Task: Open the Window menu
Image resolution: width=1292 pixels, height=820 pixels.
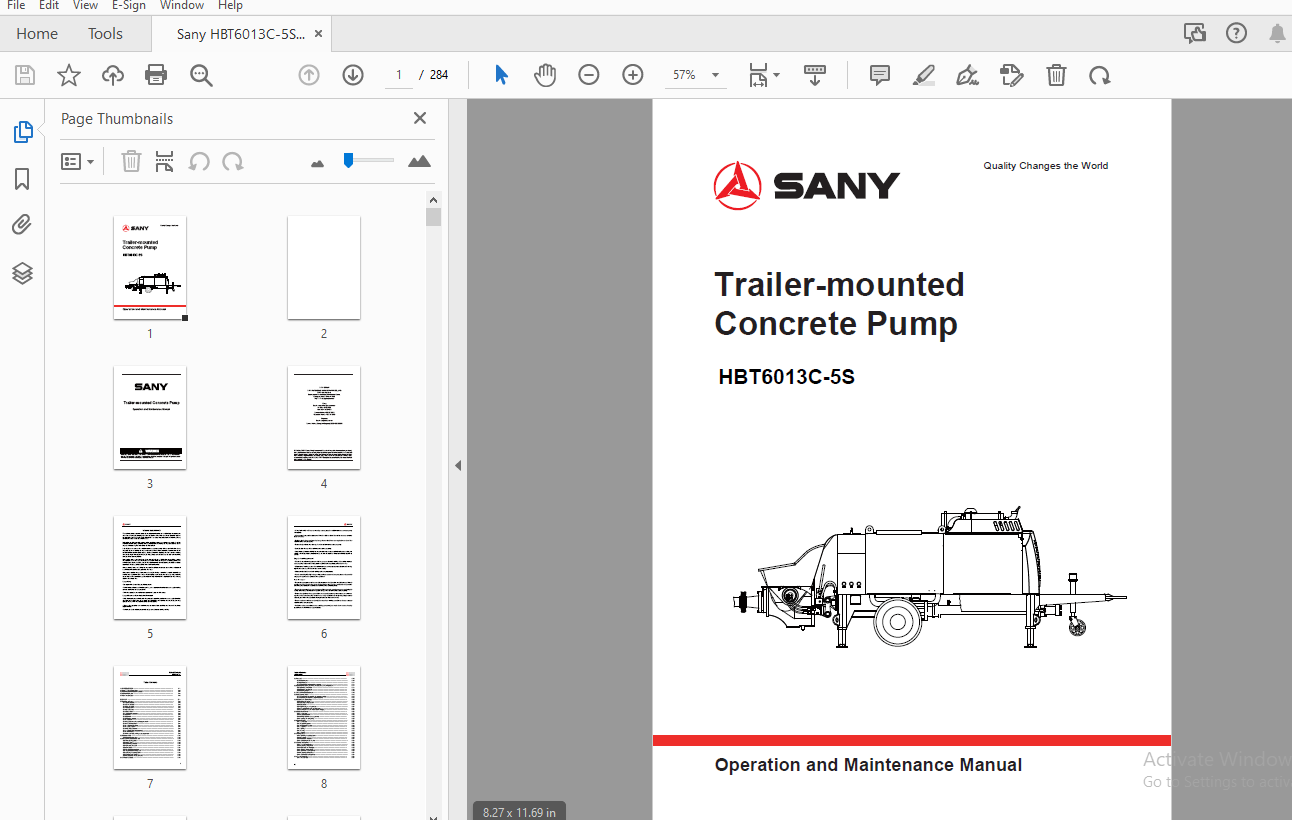Action: point(182,6)
